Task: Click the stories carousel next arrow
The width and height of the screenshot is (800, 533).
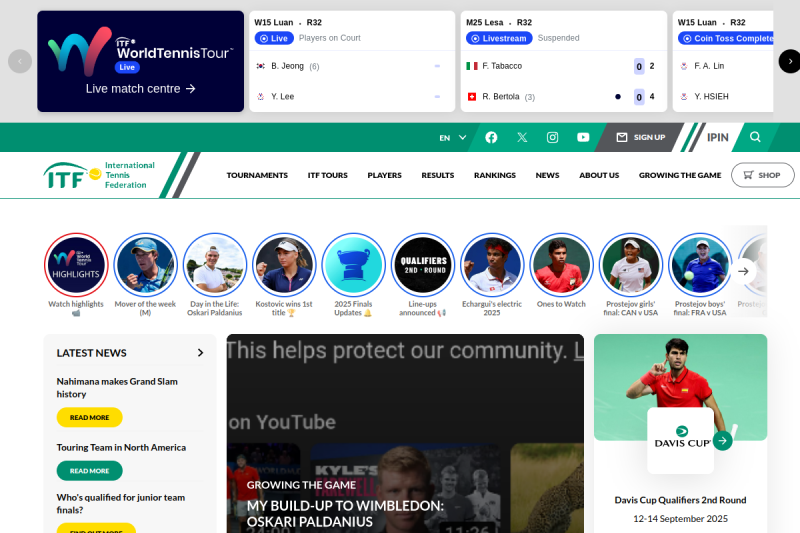Action: pyautogui.click(x=743, y=271)
